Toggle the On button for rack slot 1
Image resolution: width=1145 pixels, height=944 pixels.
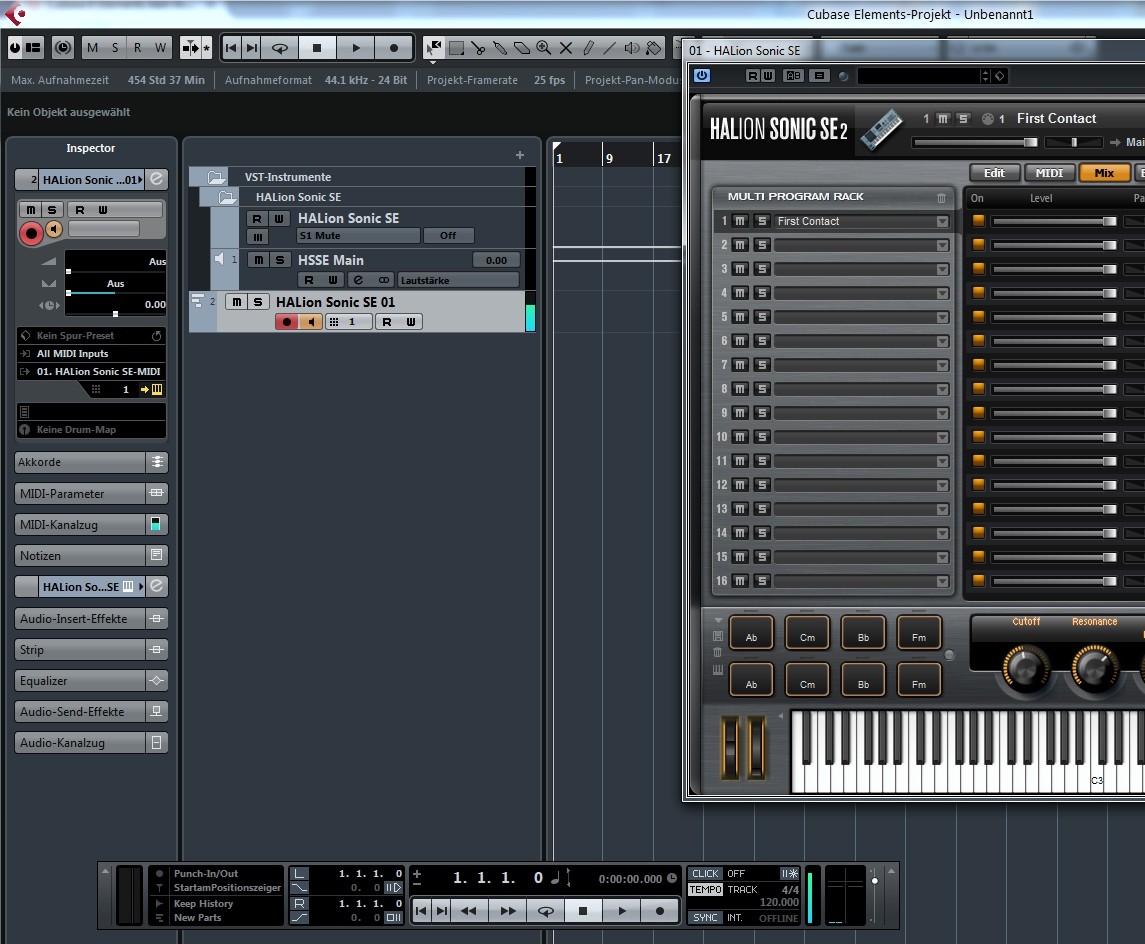point(979,220)
